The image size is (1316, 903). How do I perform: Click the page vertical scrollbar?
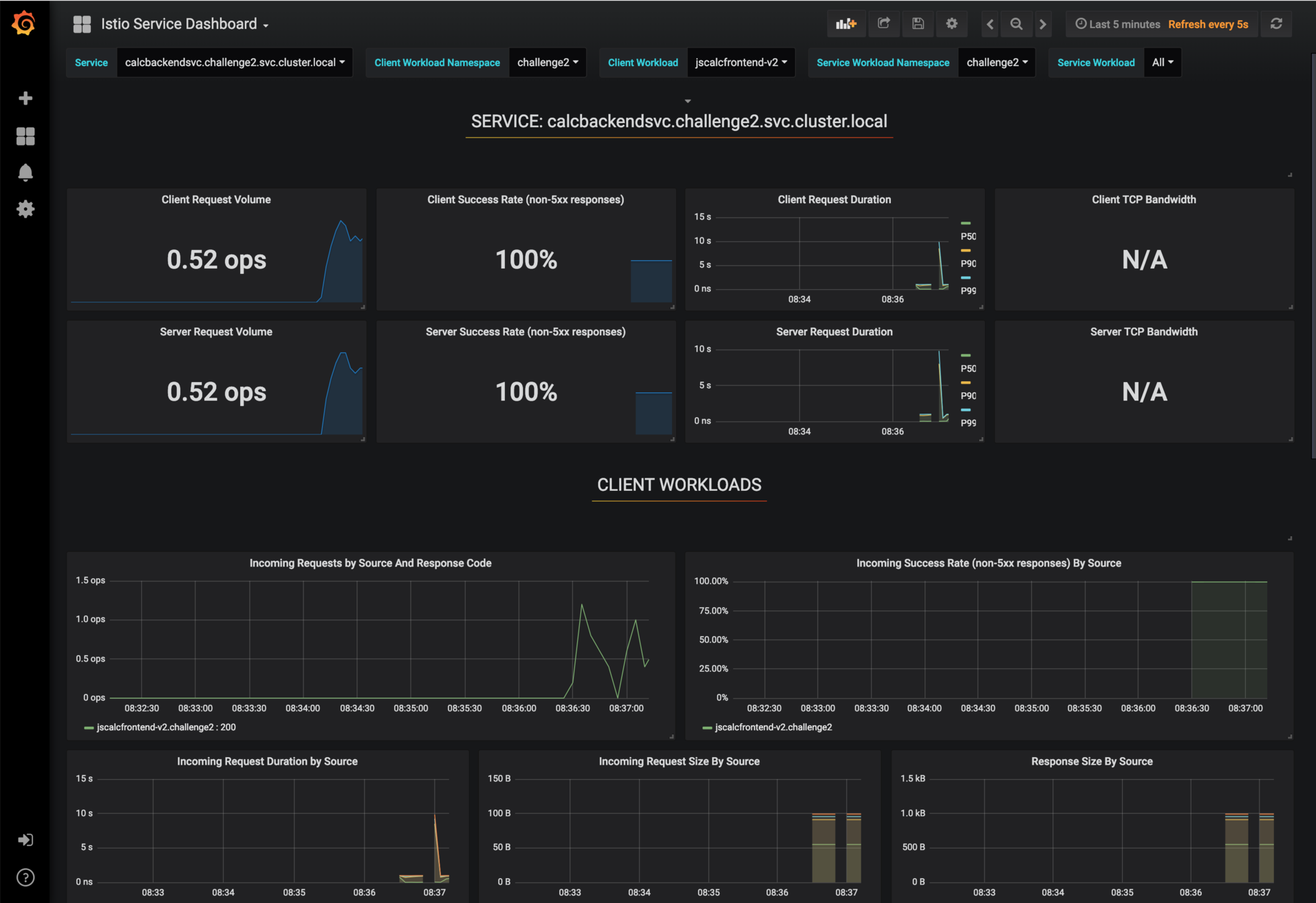[1313, 255]
